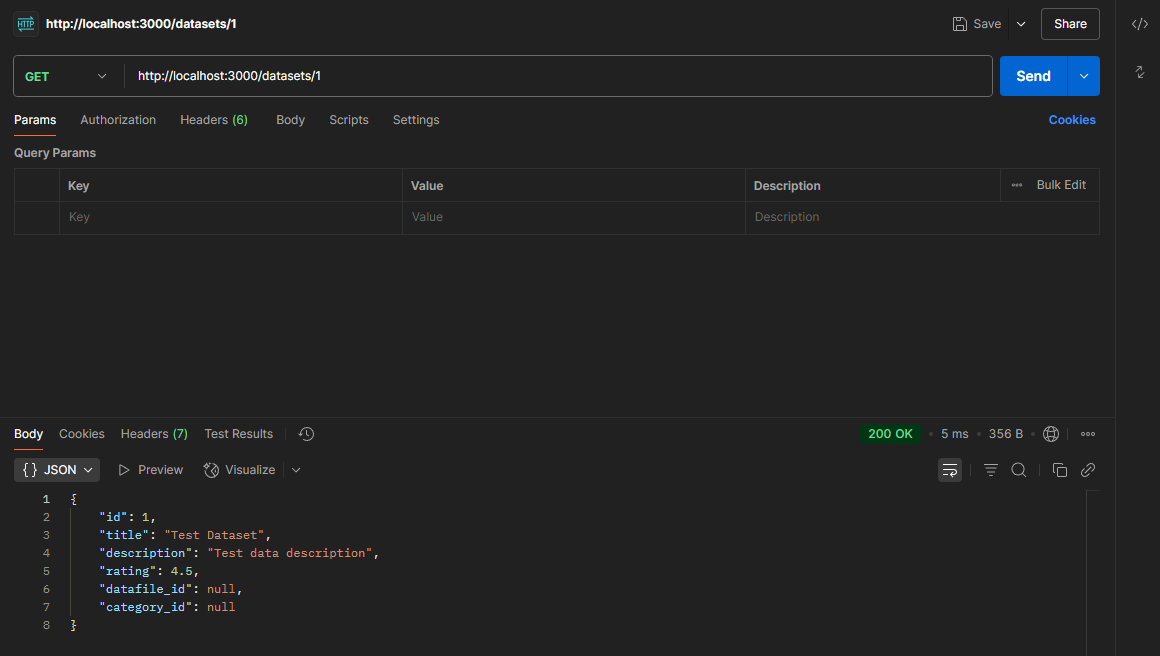Open the code snippet panel icon
The width and height of the screenshot is (1160, 656).
coord(1139,24)
